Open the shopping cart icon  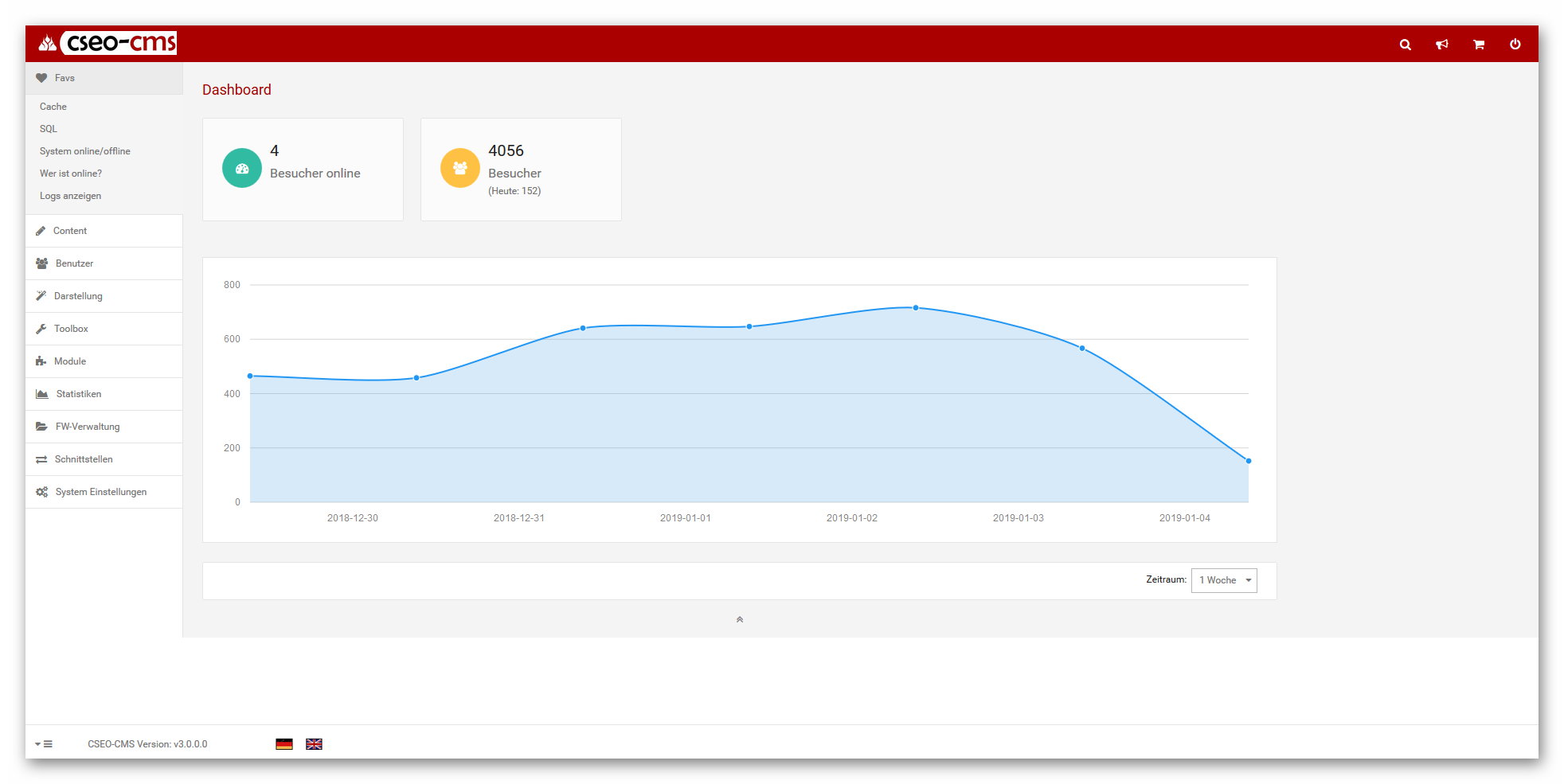(x=1479, y=45)
